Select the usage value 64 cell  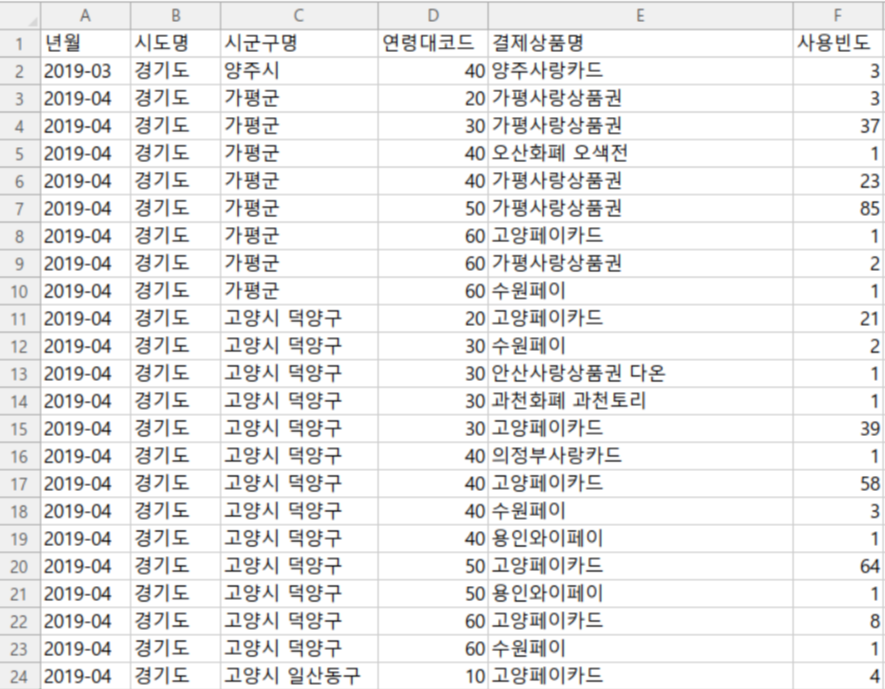tap(838, 567)
